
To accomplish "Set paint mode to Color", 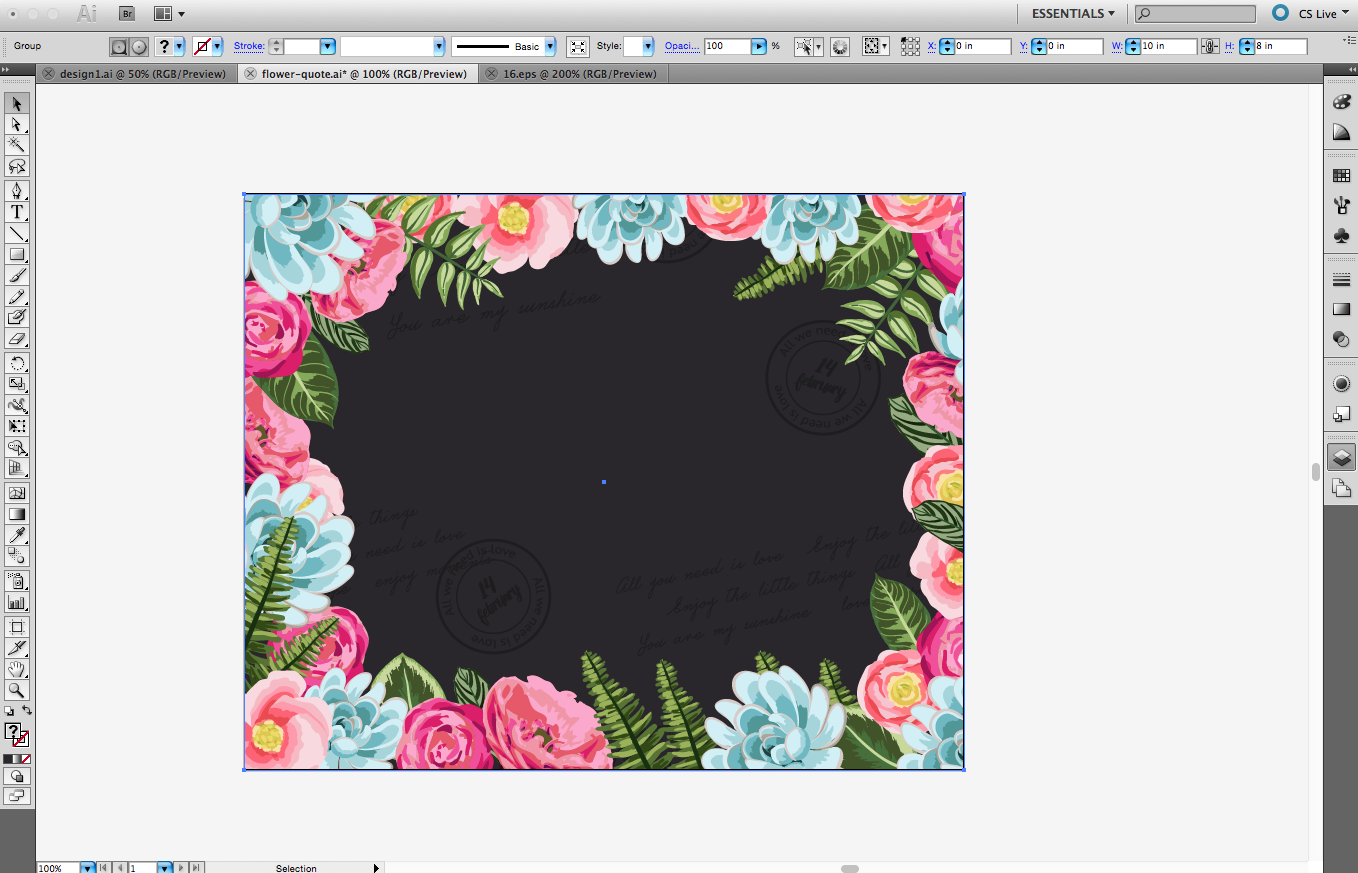I will pos(7,759).
